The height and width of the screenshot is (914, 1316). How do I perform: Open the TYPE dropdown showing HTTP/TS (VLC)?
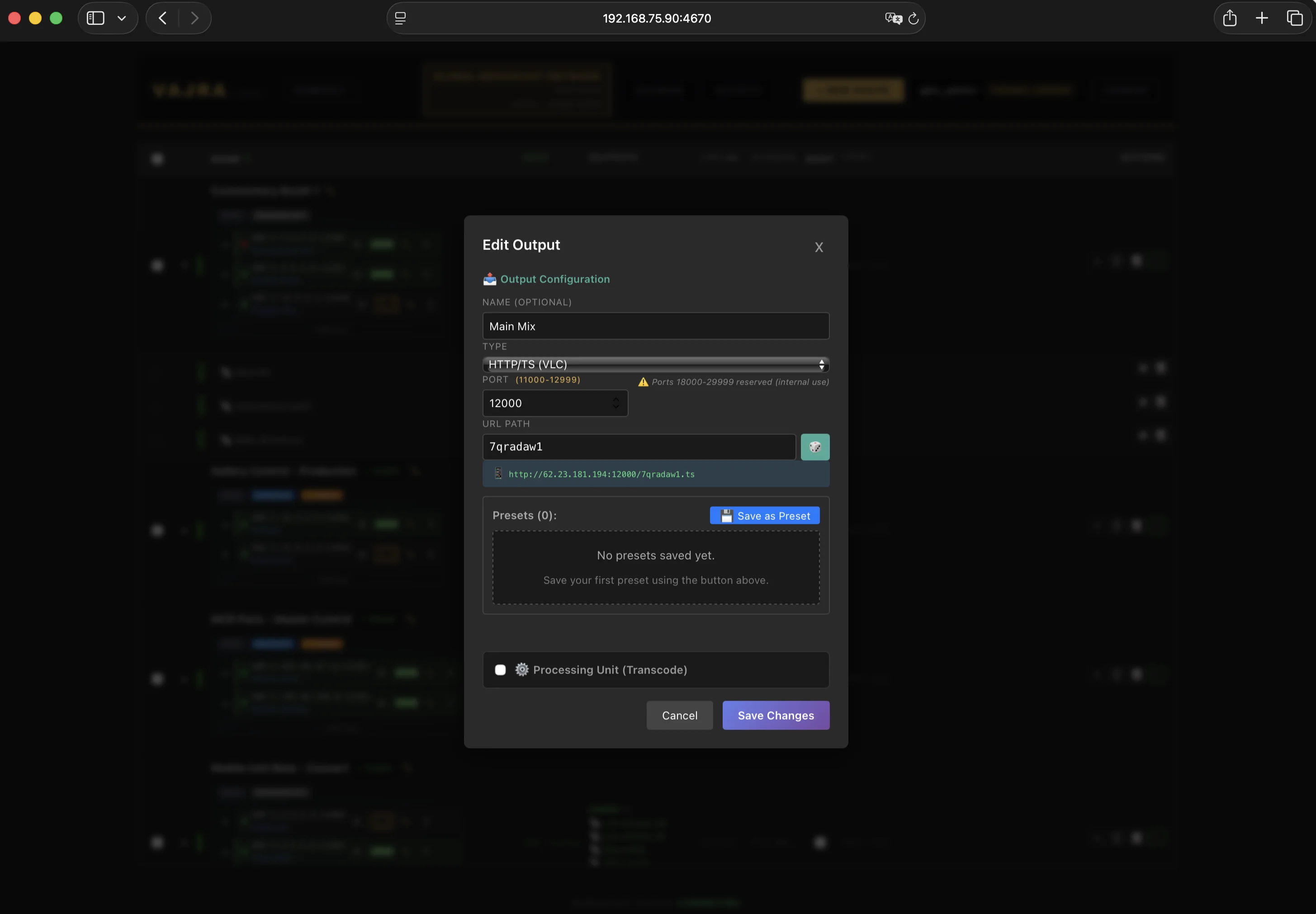[655, 364]
